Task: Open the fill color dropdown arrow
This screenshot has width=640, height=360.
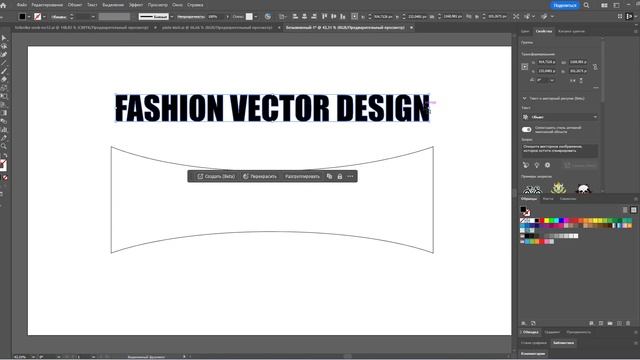Action: (x=29, y=17)
